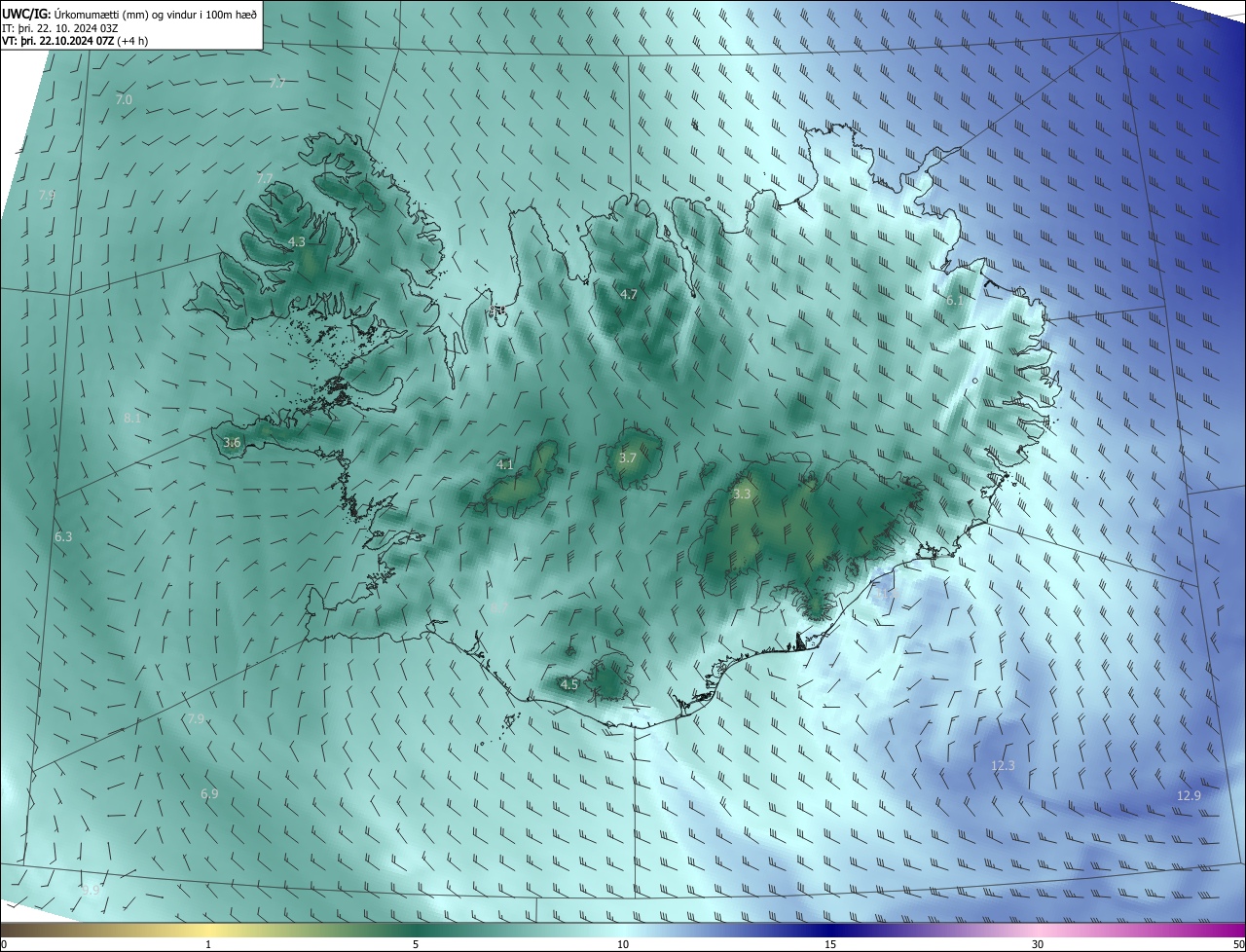1246x952 pixels.
Task: Click the 9.9 value on the map
Action: 91,890
